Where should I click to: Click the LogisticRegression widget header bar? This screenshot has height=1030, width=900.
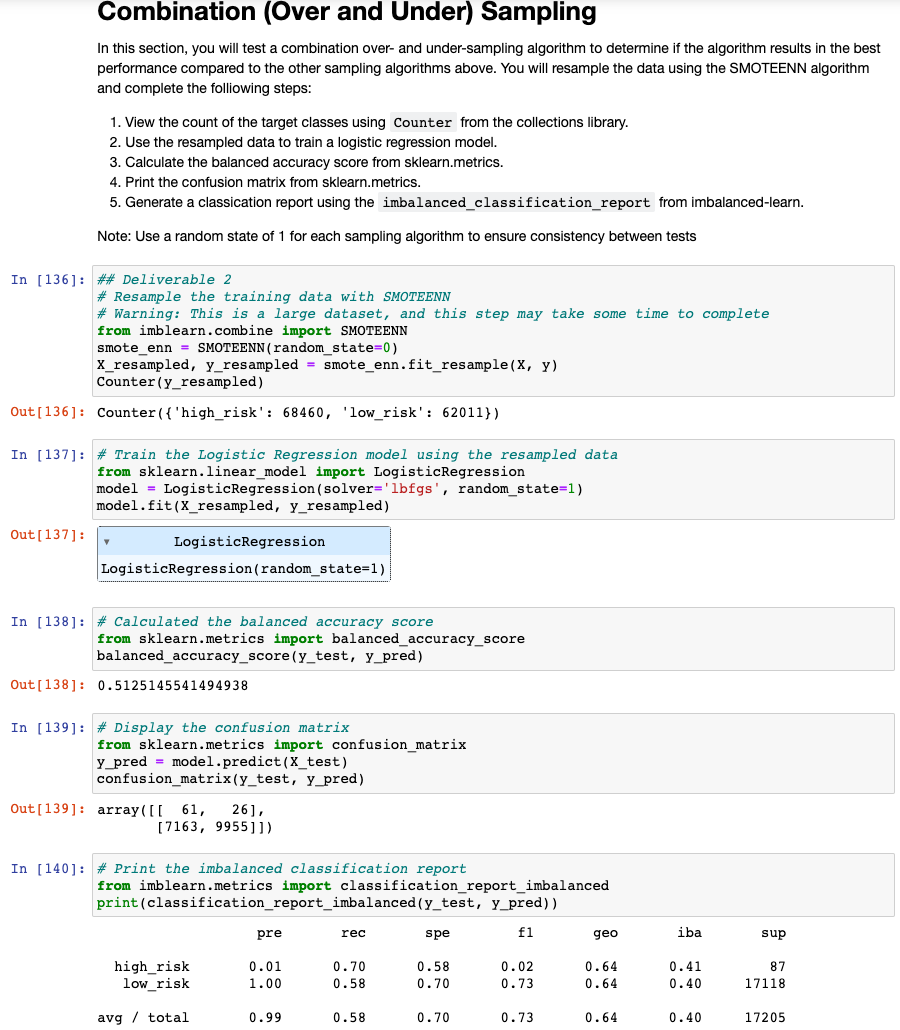pyautogui.click(x=244, y=542)
